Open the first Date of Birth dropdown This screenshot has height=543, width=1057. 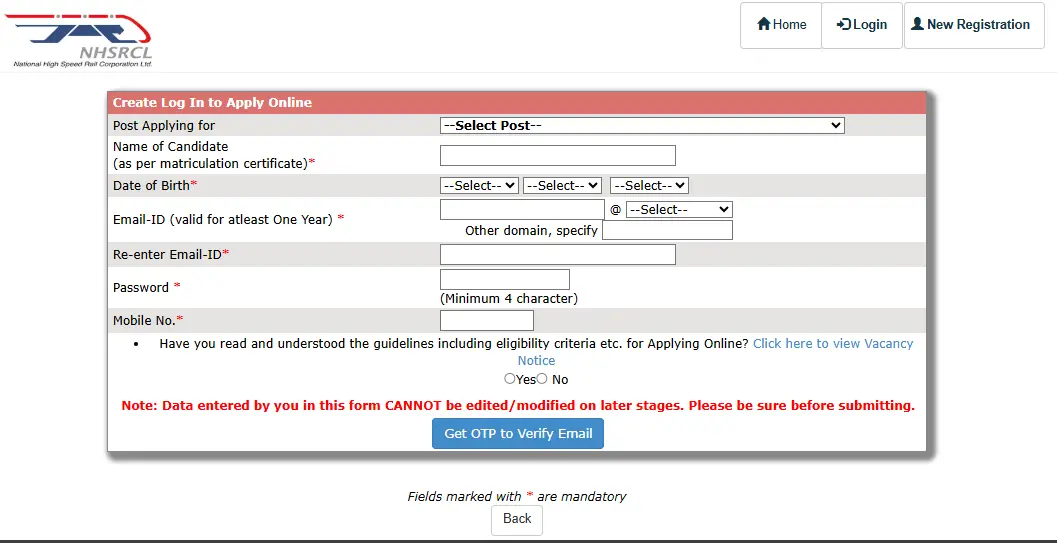[x=479, y=185]
